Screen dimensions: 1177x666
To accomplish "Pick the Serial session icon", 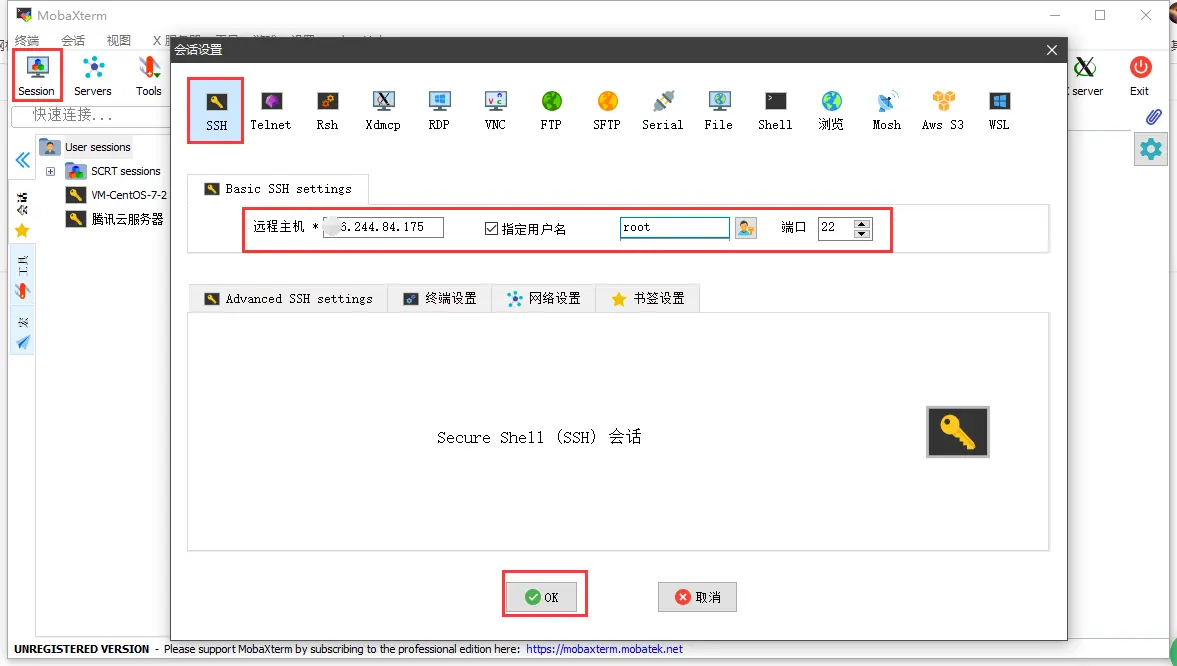I will tap(663, 110).
